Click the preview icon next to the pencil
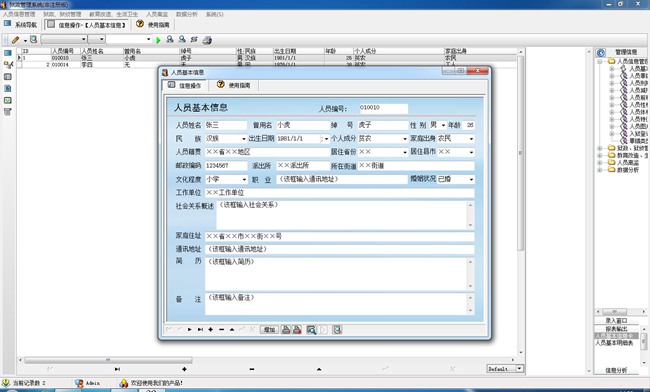The width and height of the screenshot is (650, 392). point(34,39)
